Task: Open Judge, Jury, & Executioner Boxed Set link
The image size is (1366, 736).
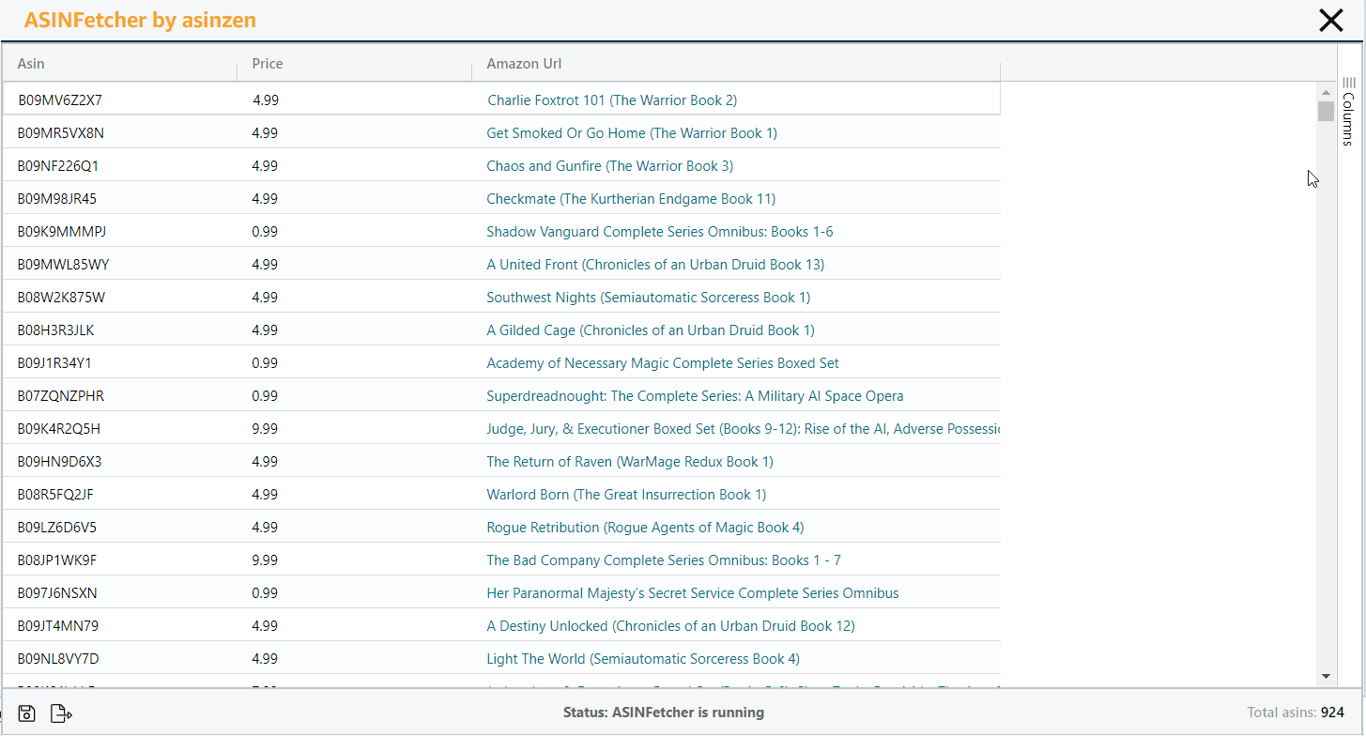Action: 743,429
